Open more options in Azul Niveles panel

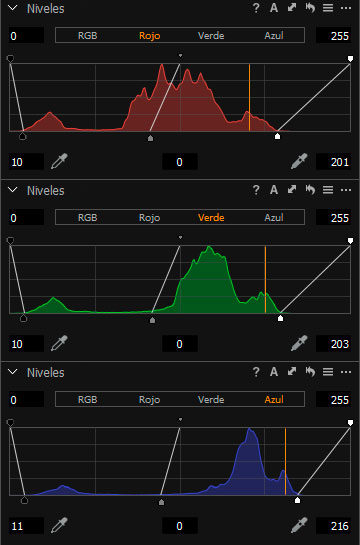coord(346,372)
